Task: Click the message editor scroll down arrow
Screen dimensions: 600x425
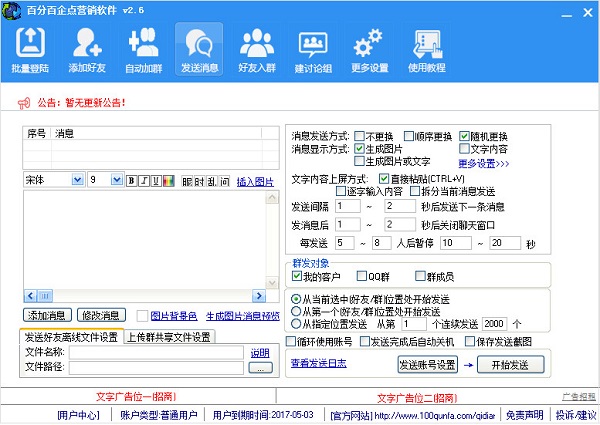Action: (x=272, y=283)
